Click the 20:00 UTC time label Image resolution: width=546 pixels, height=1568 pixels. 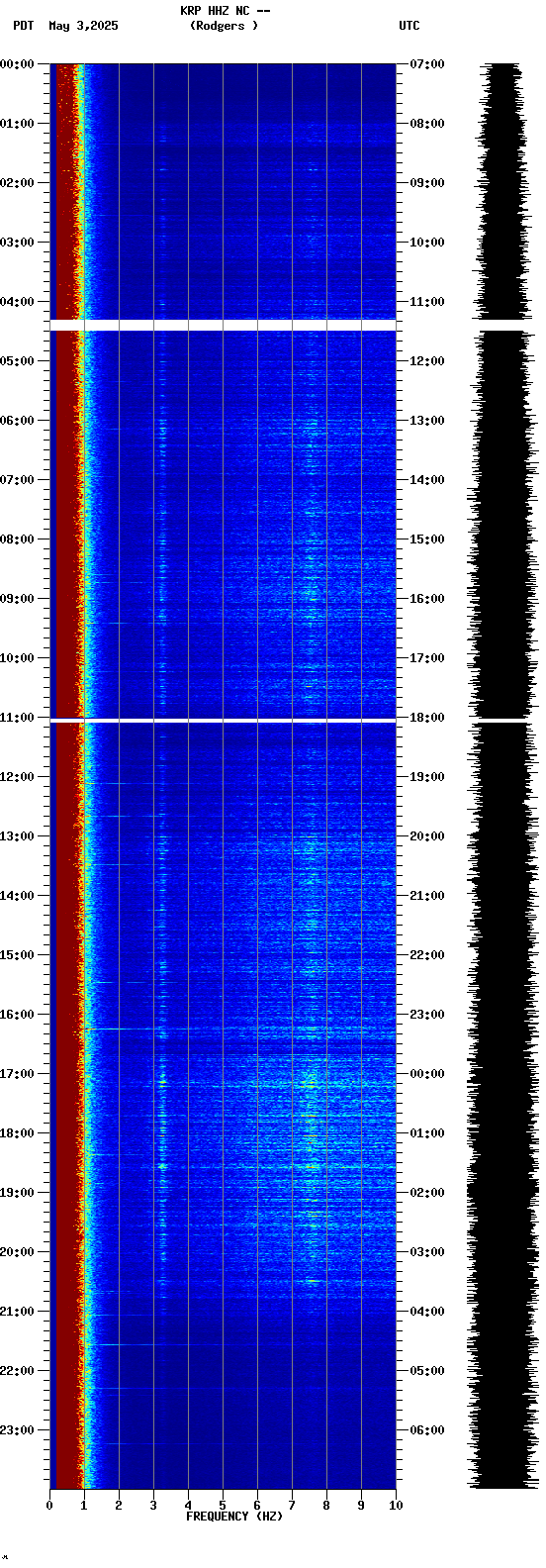click(x=427, y=836)
